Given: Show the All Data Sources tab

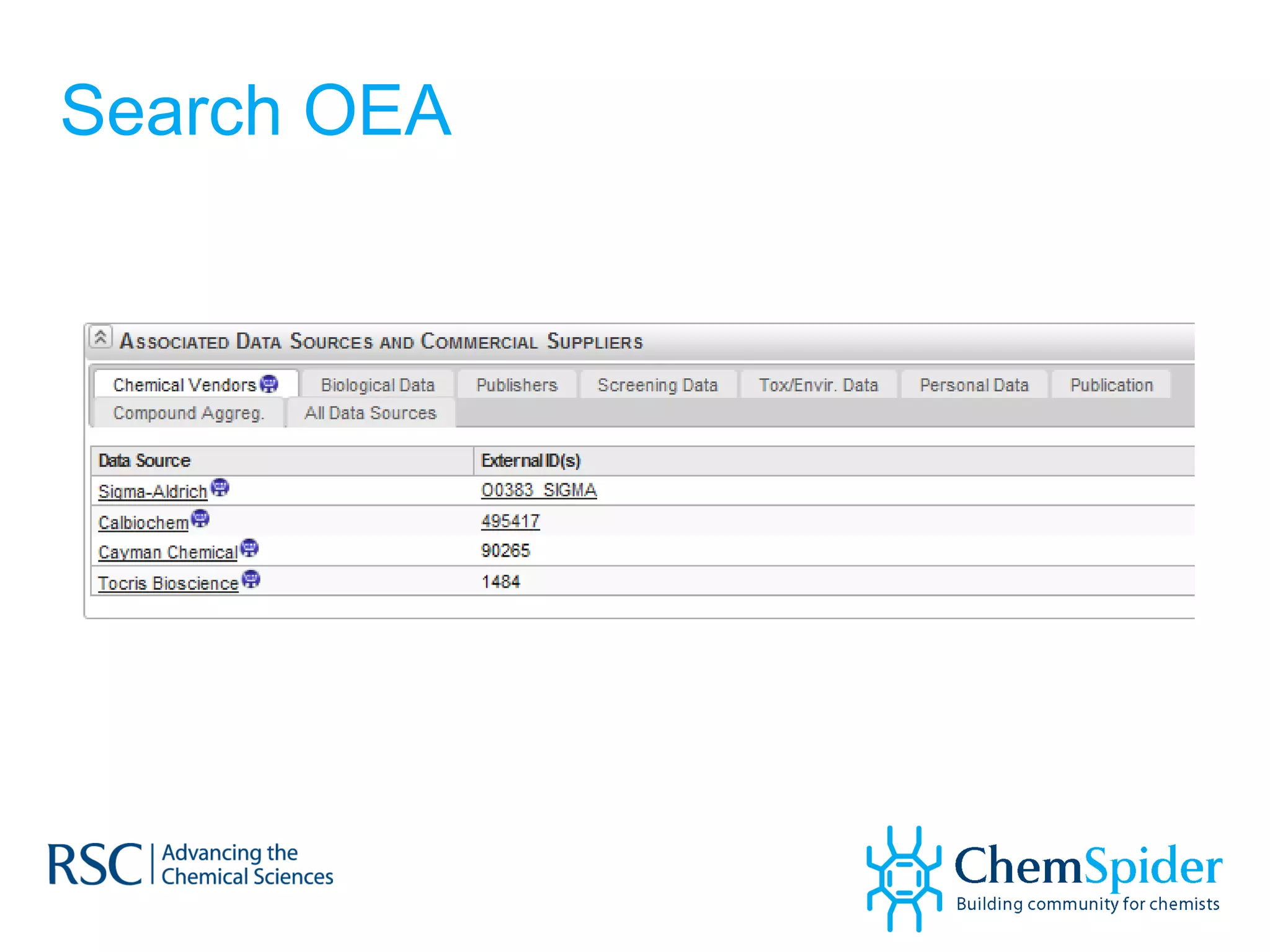Looking at the screenshot, I should point(371,413).
